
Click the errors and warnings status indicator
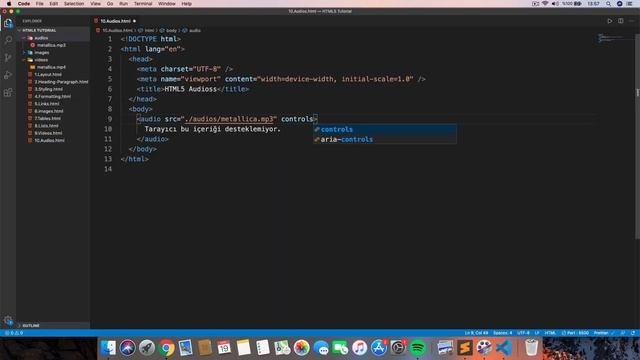(14, 333)
